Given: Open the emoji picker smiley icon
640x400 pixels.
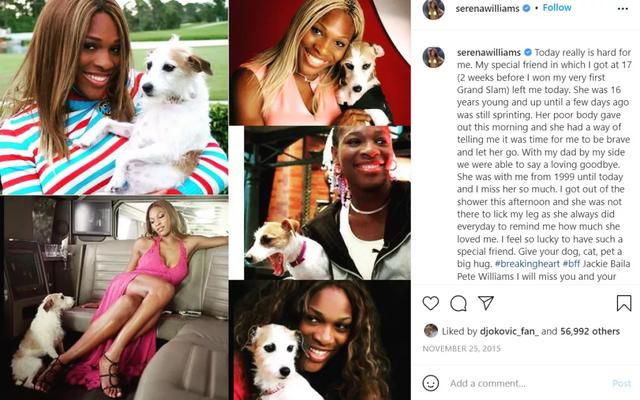Looking at the screenshot, I should coord(431,383).
